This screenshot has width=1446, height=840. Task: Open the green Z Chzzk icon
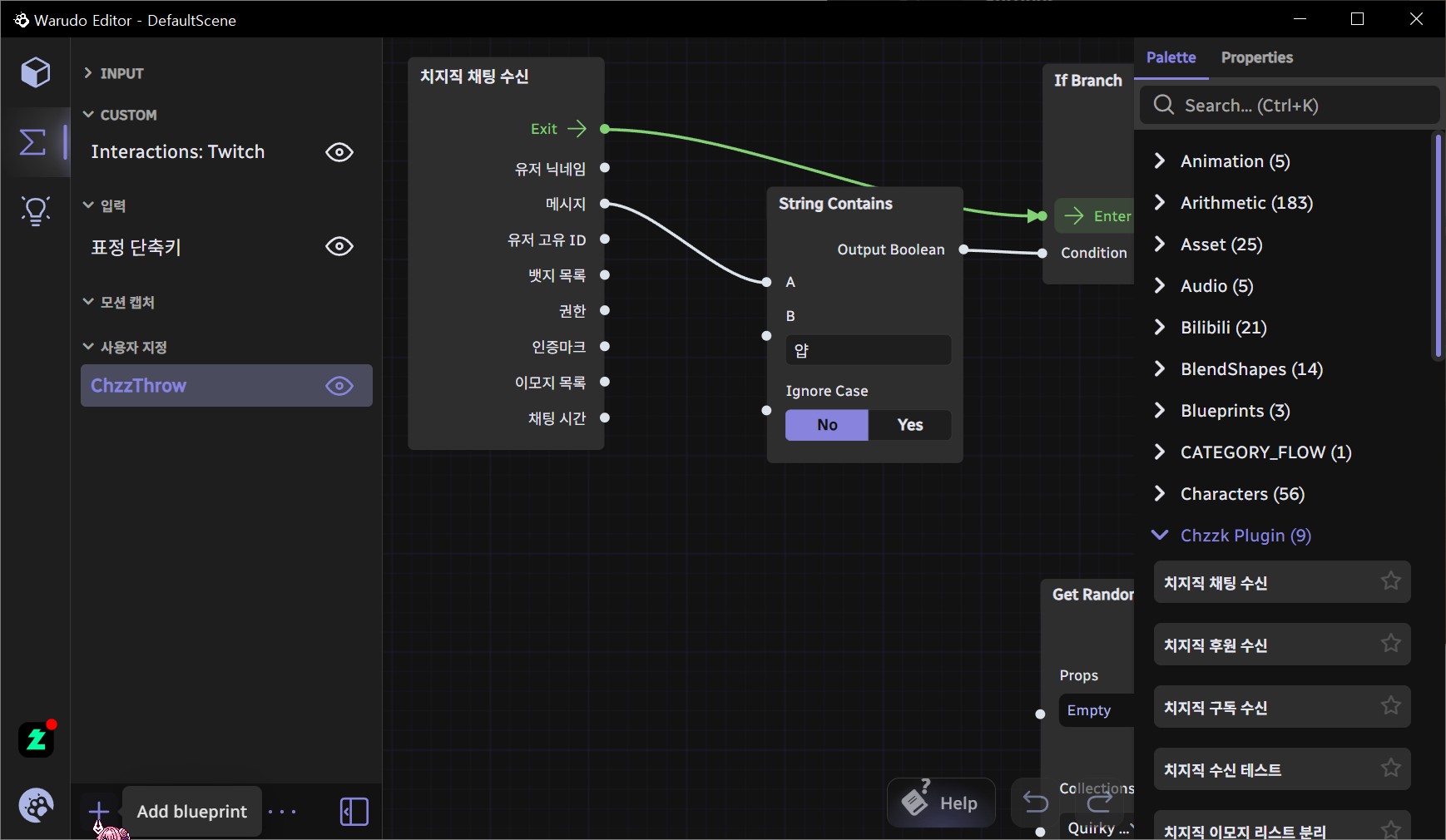tap(36, 739)
